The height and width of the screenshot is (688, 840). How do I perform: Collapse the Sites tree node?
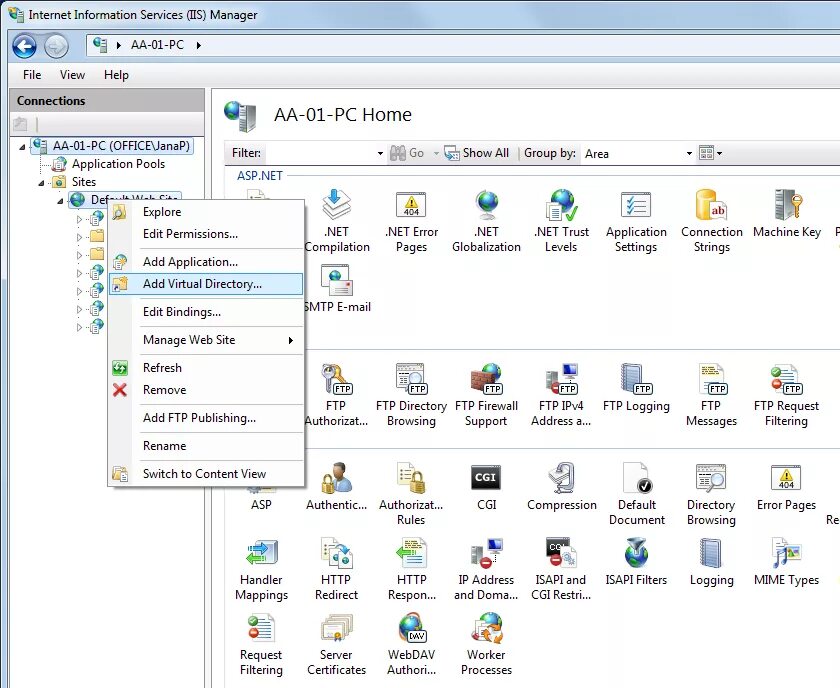tap(41, 183)
